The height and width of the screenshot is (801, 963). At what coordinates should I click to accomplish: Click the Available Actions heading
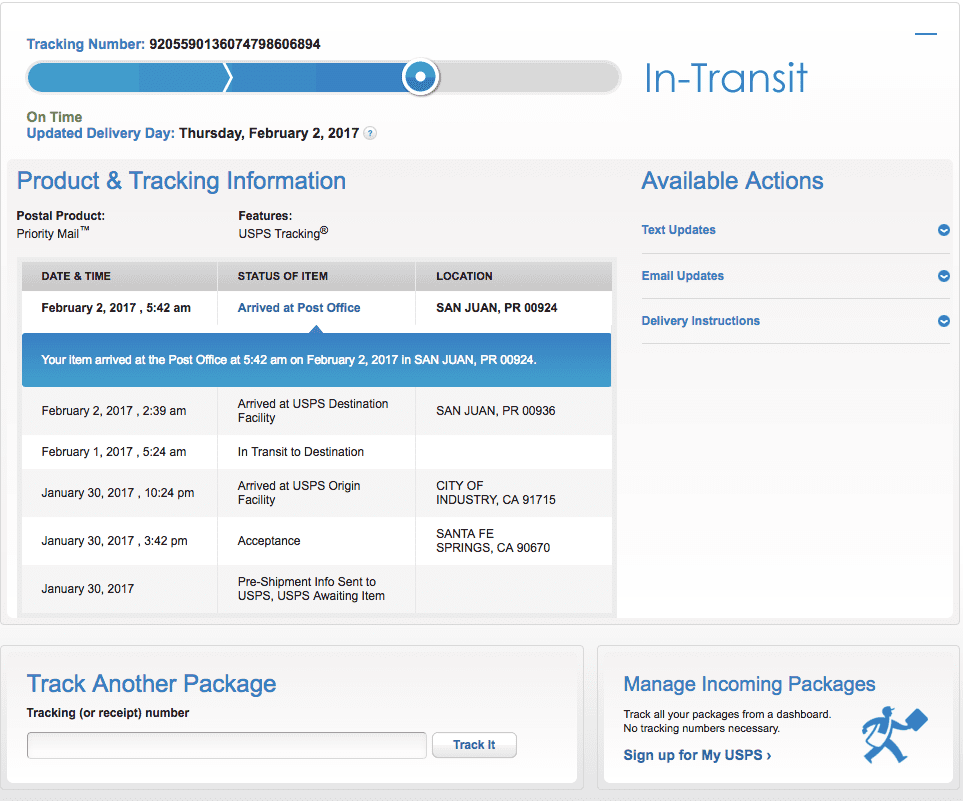pos(732,181)
